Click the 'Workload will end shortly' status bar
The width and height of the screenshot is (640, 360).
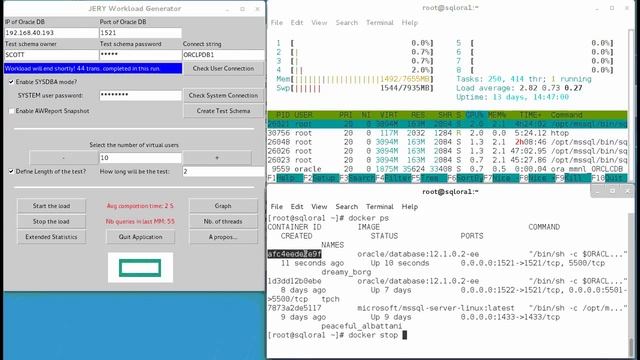(x=93, y=69)
